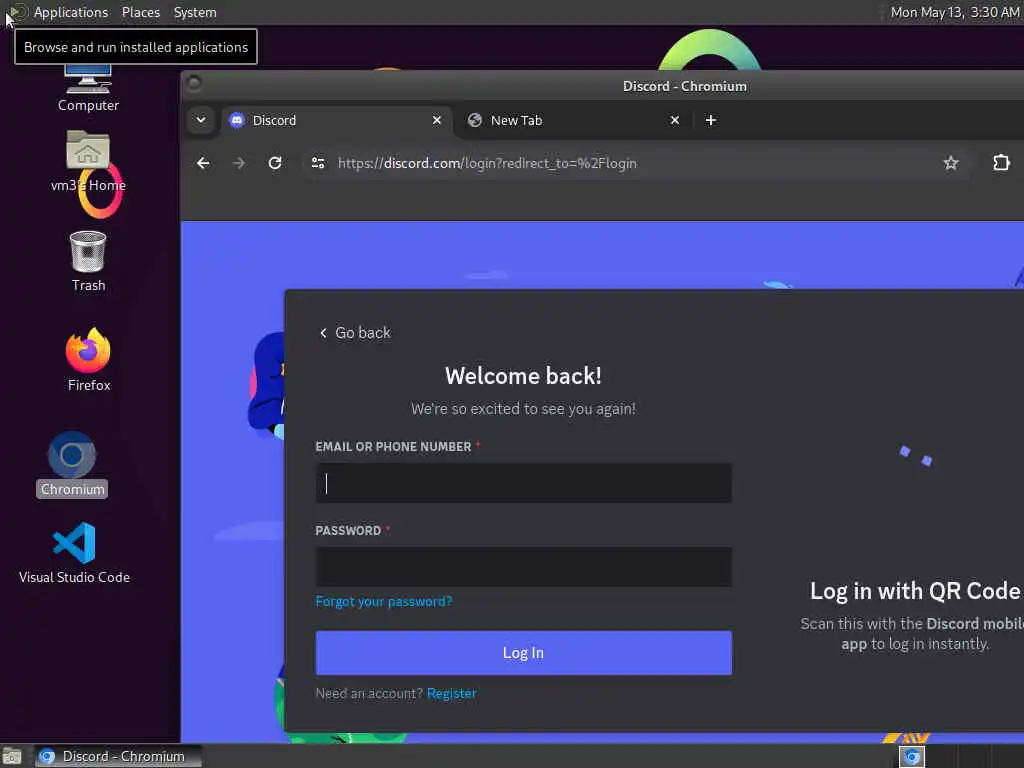Close the New Tab tab

(675, 120)
